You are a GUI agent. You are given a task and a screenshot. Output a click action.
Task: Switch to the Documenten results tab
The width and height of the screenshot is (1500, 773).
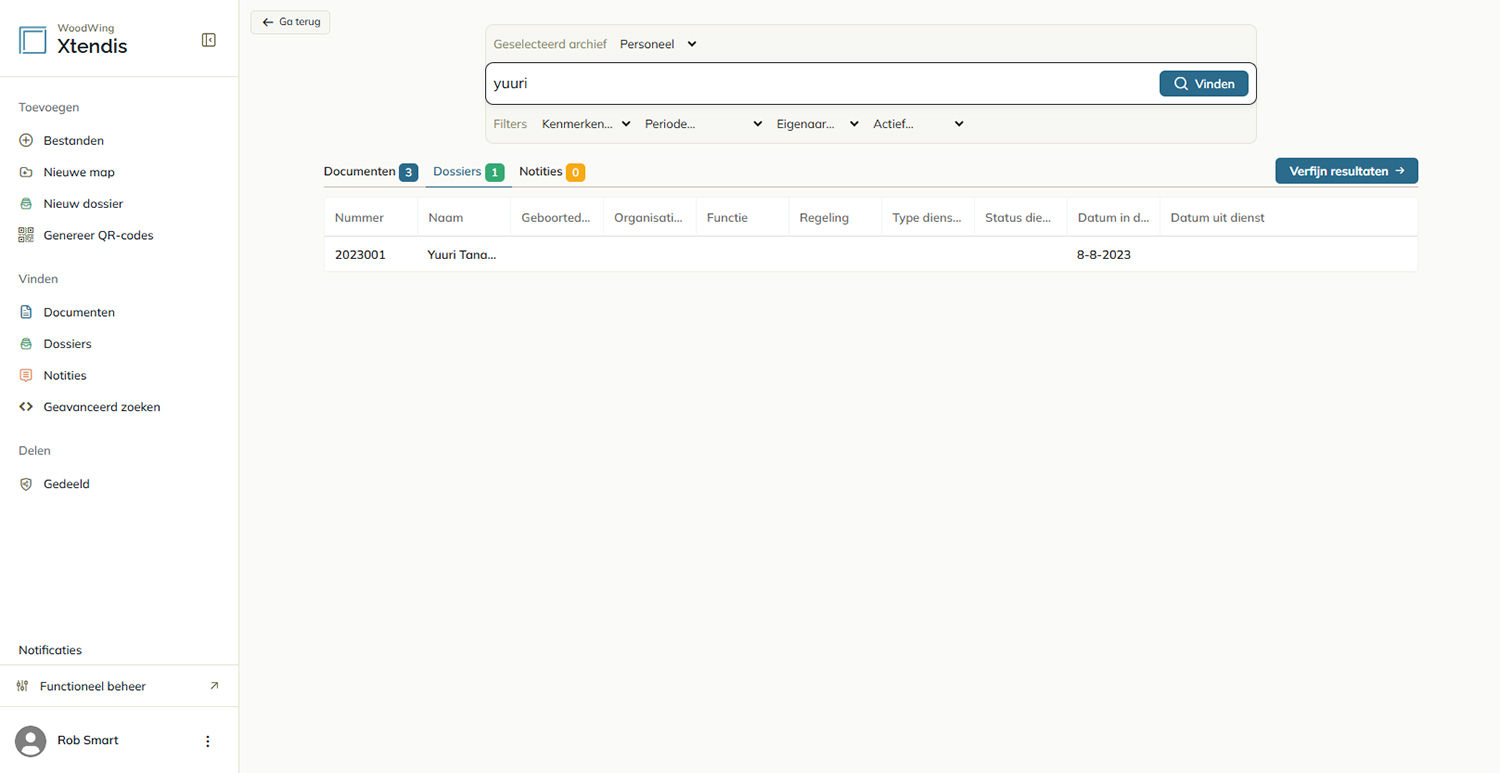370,172
